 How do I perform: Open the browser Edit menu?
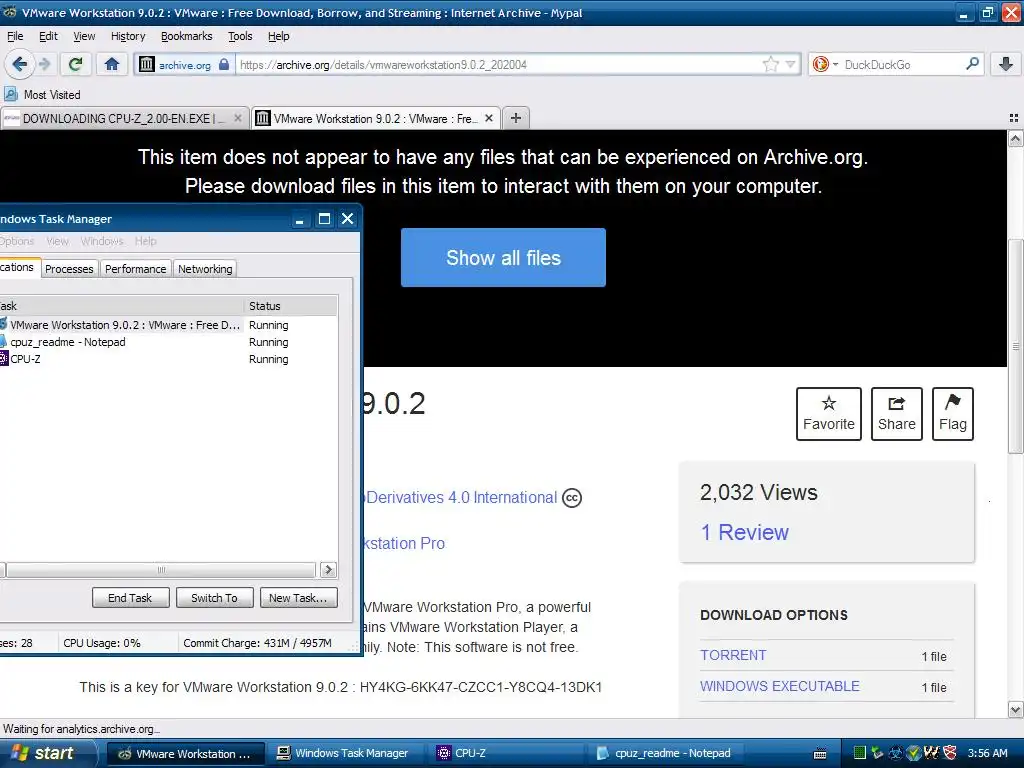tap(48, 36)
